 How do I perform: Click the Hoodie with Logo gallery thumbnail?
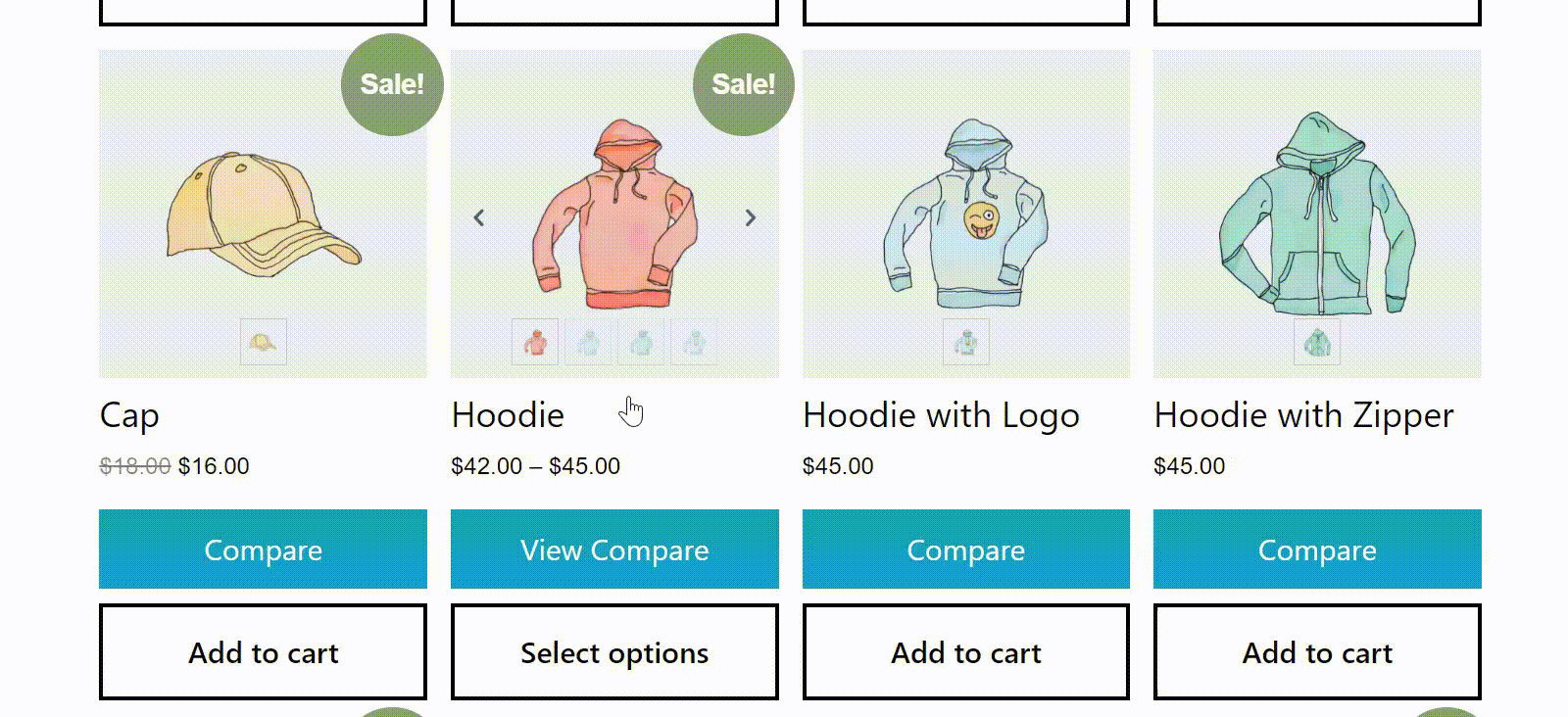pos(966,342)
